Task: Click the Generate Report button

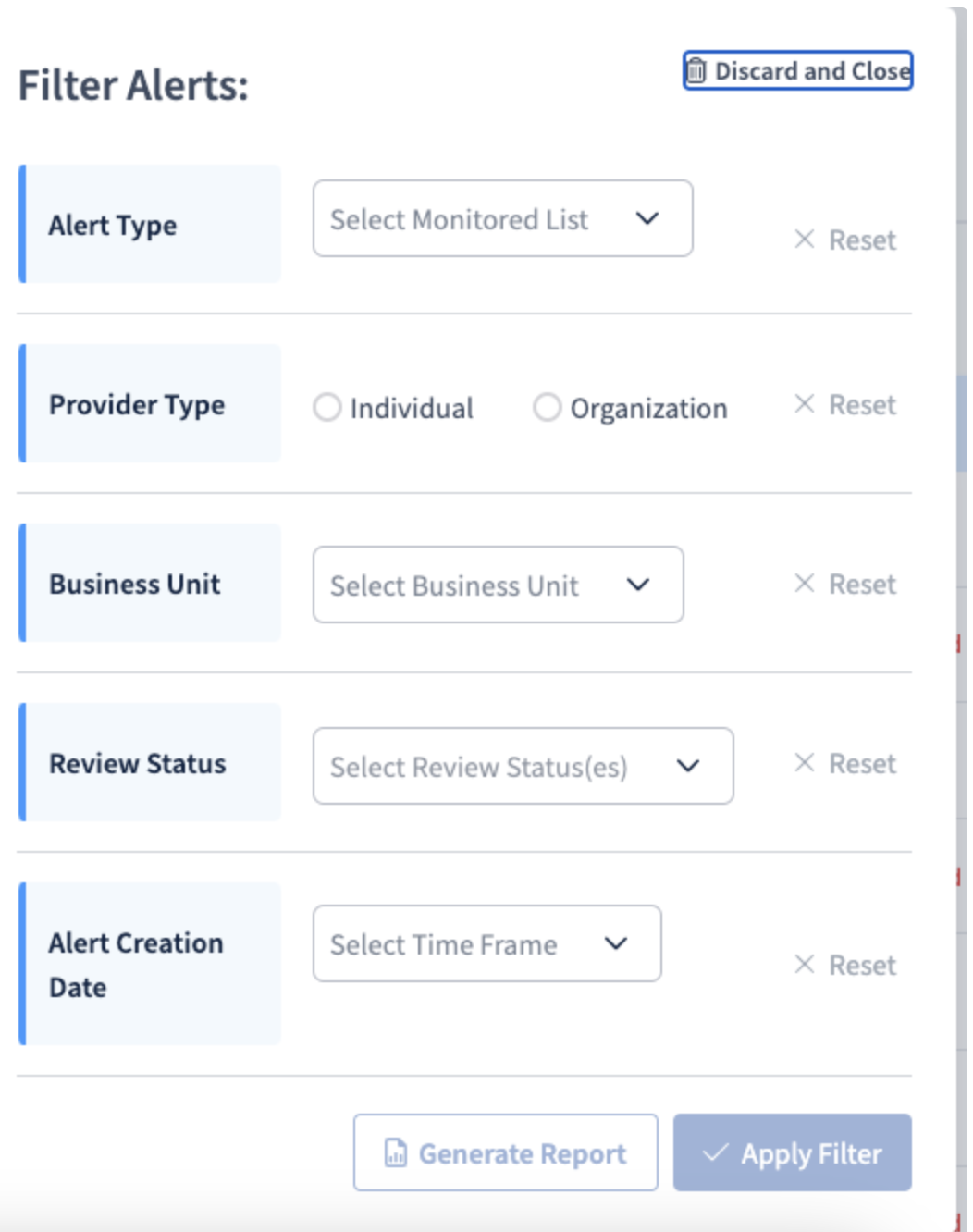Action: pyautogui.click(x=505, y=1152)
